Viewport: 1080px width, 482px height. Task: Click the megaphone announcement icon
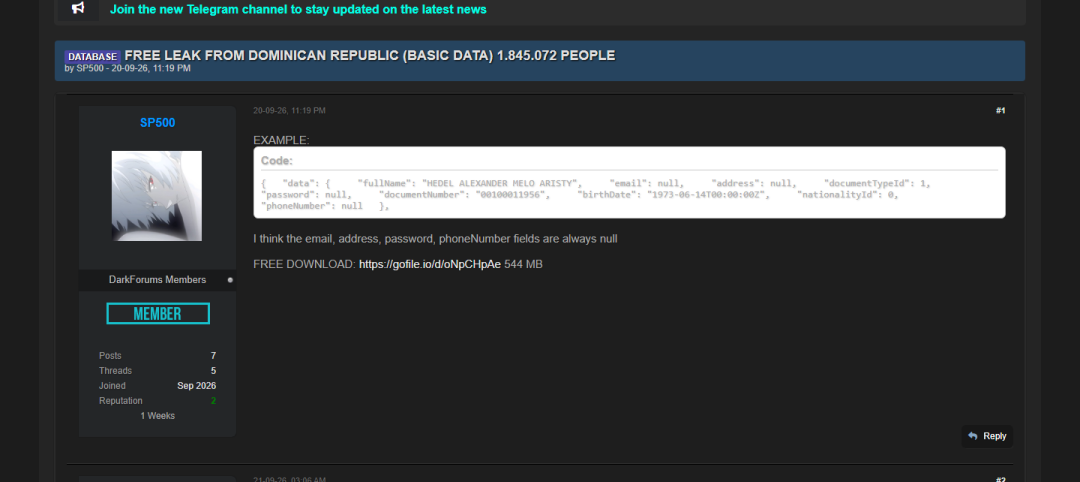78,8
